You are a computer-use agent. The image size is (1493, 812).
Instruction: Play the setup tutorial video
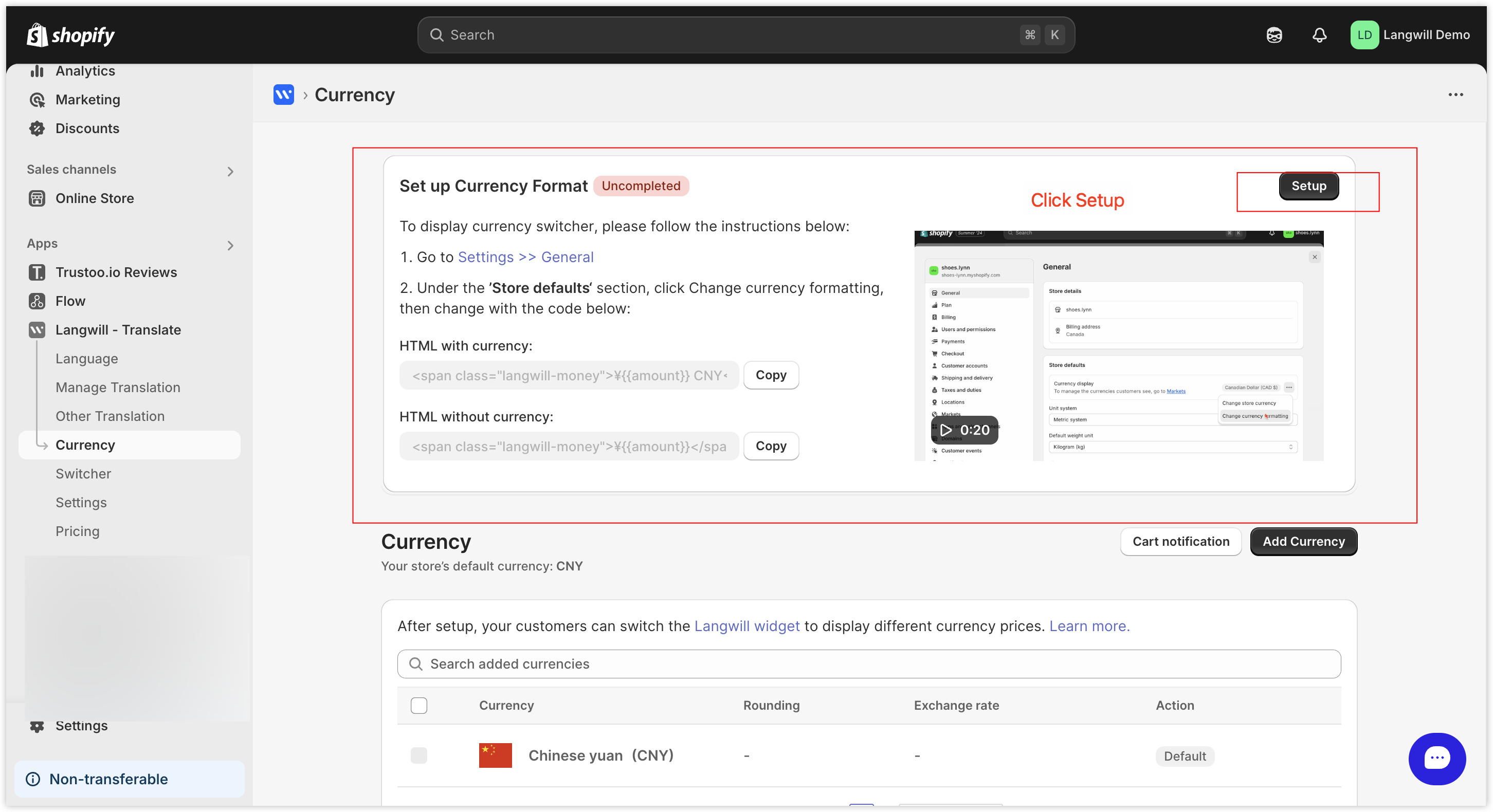coord(964,430)
